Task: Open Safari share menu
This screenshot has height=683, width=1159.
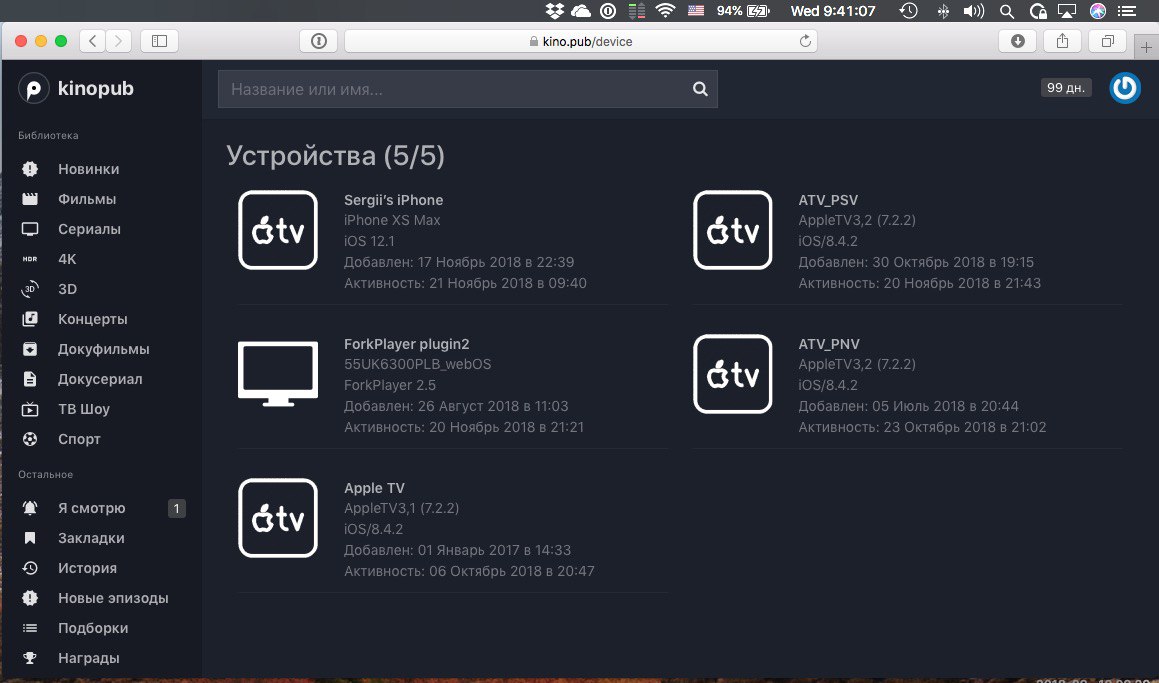Action: [x=1062, y=41]
